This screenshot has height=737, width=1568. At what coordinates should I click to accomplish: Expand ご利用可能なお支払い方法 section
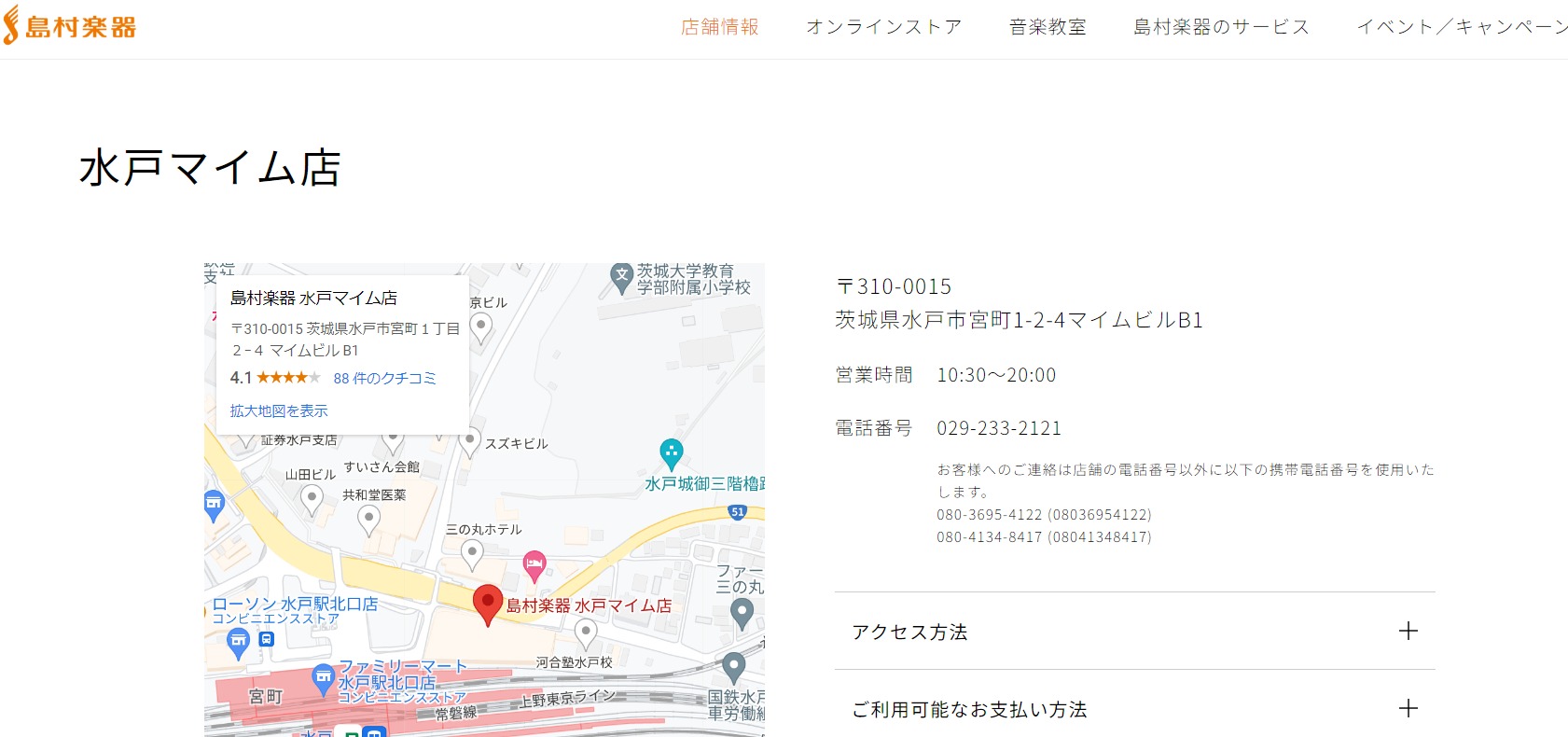[1134, 709]
